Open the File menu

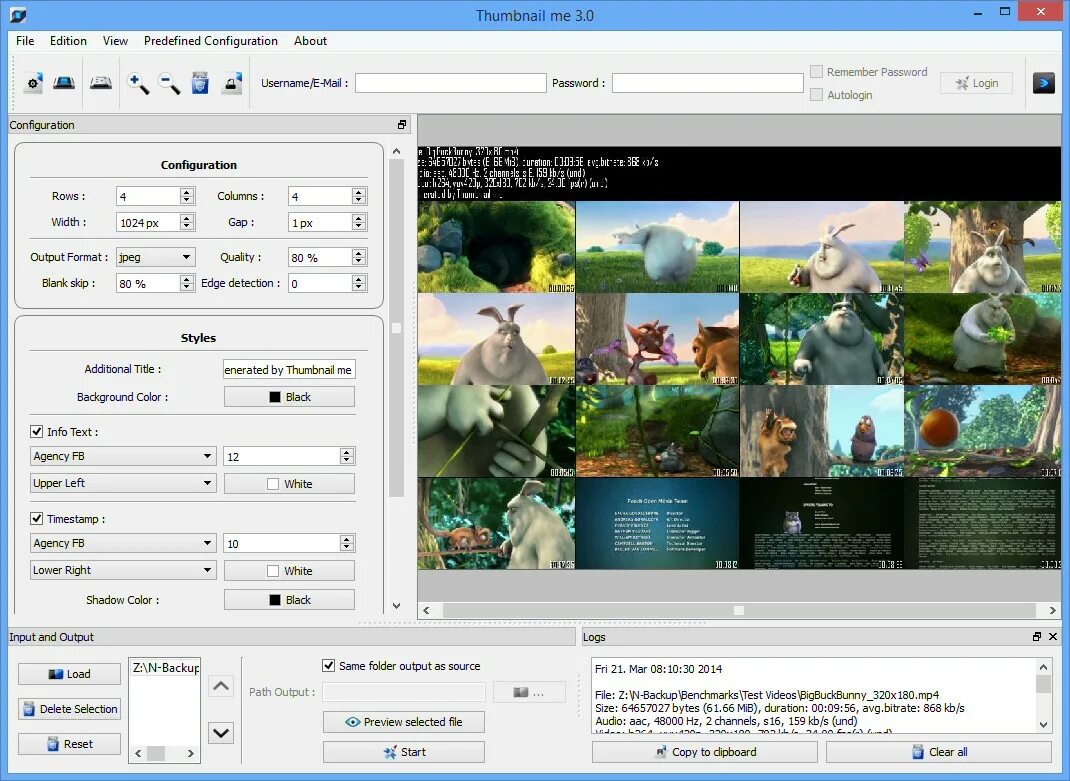(x=25, y=41)
